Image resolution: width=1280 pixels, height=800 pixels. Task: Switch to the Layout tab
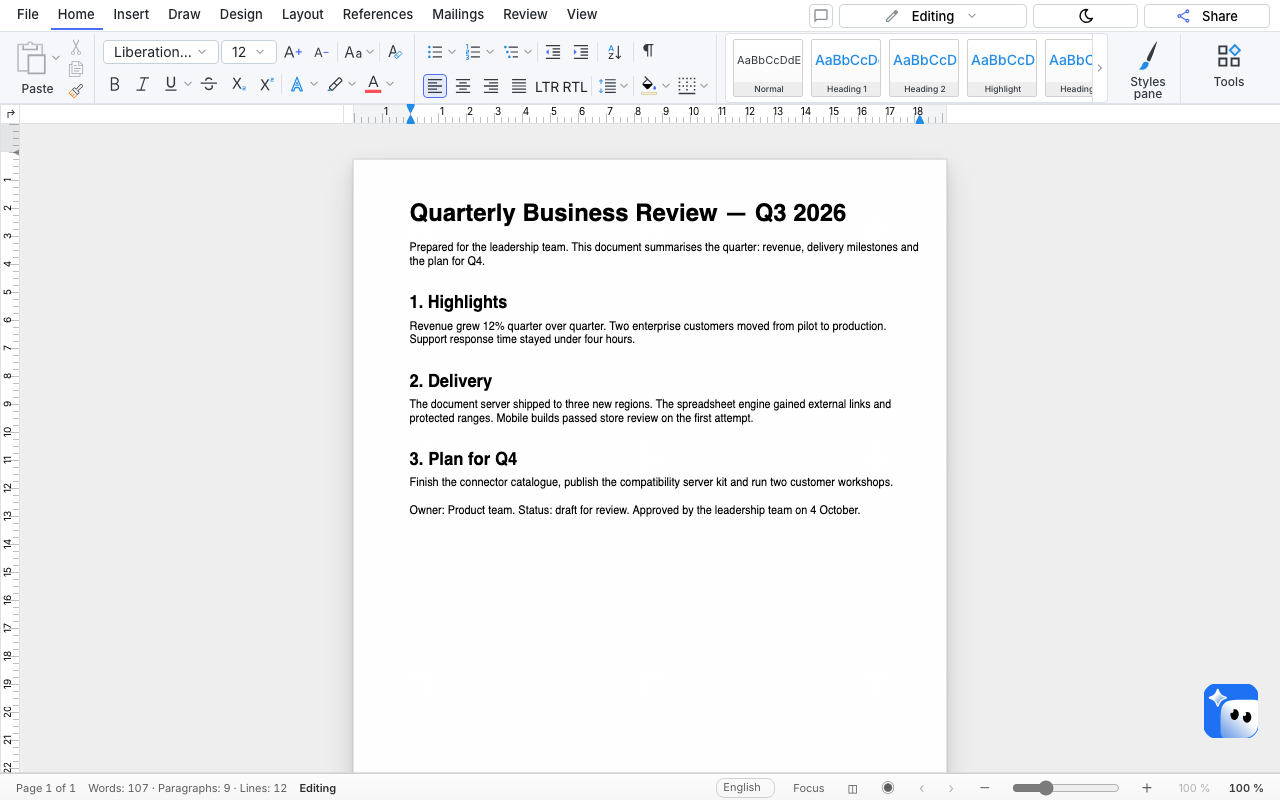[x=303, y=14]
